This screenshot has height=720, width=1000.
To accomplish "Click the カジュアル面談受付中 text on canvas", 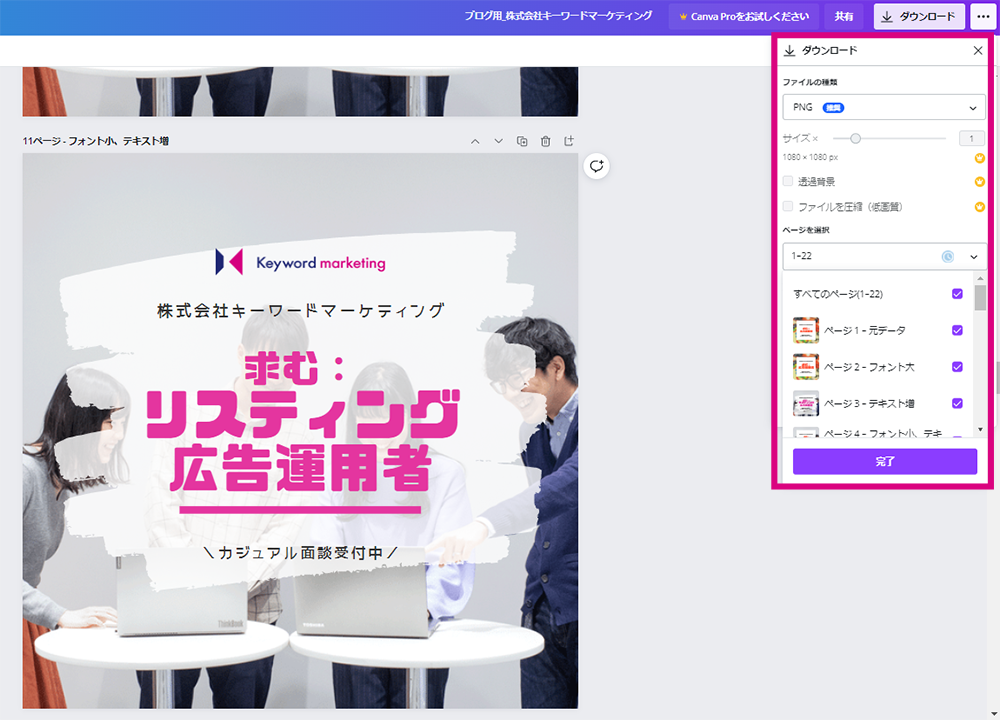I will coord(300,552).
